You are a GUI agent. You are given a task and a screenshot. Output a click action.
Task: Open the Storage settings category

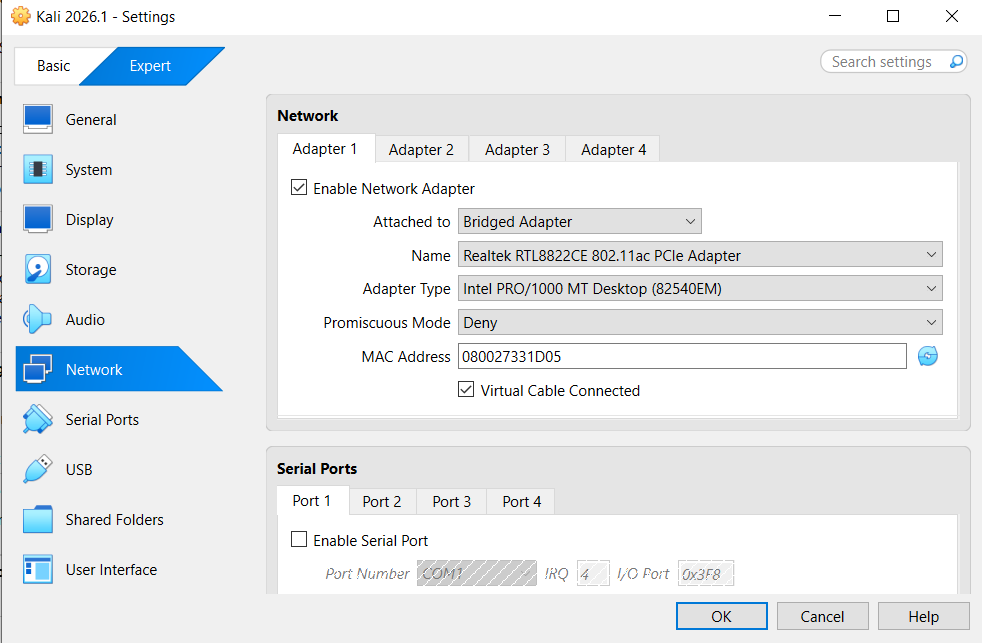(91, 270)
